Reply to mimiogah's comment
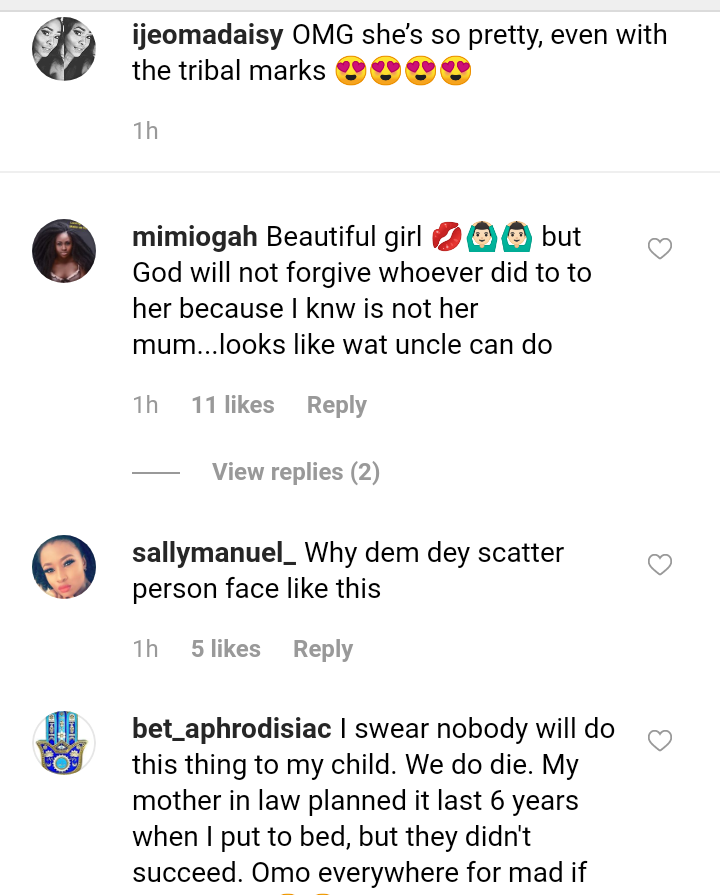The height and width of the screenshot is (895, 720). tap(336, 405)
